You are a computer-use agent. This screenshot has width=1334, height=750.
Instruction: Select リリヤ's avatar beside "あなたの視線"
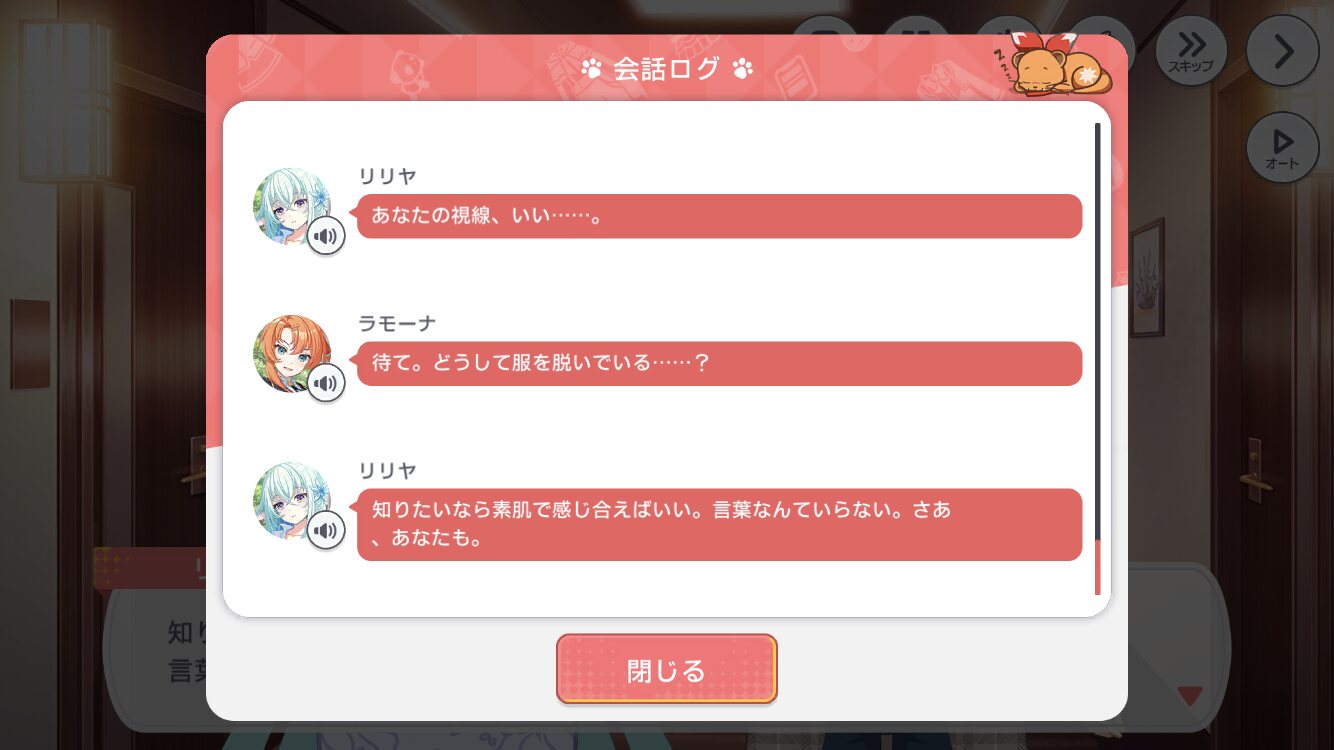[x=291, y=207]
